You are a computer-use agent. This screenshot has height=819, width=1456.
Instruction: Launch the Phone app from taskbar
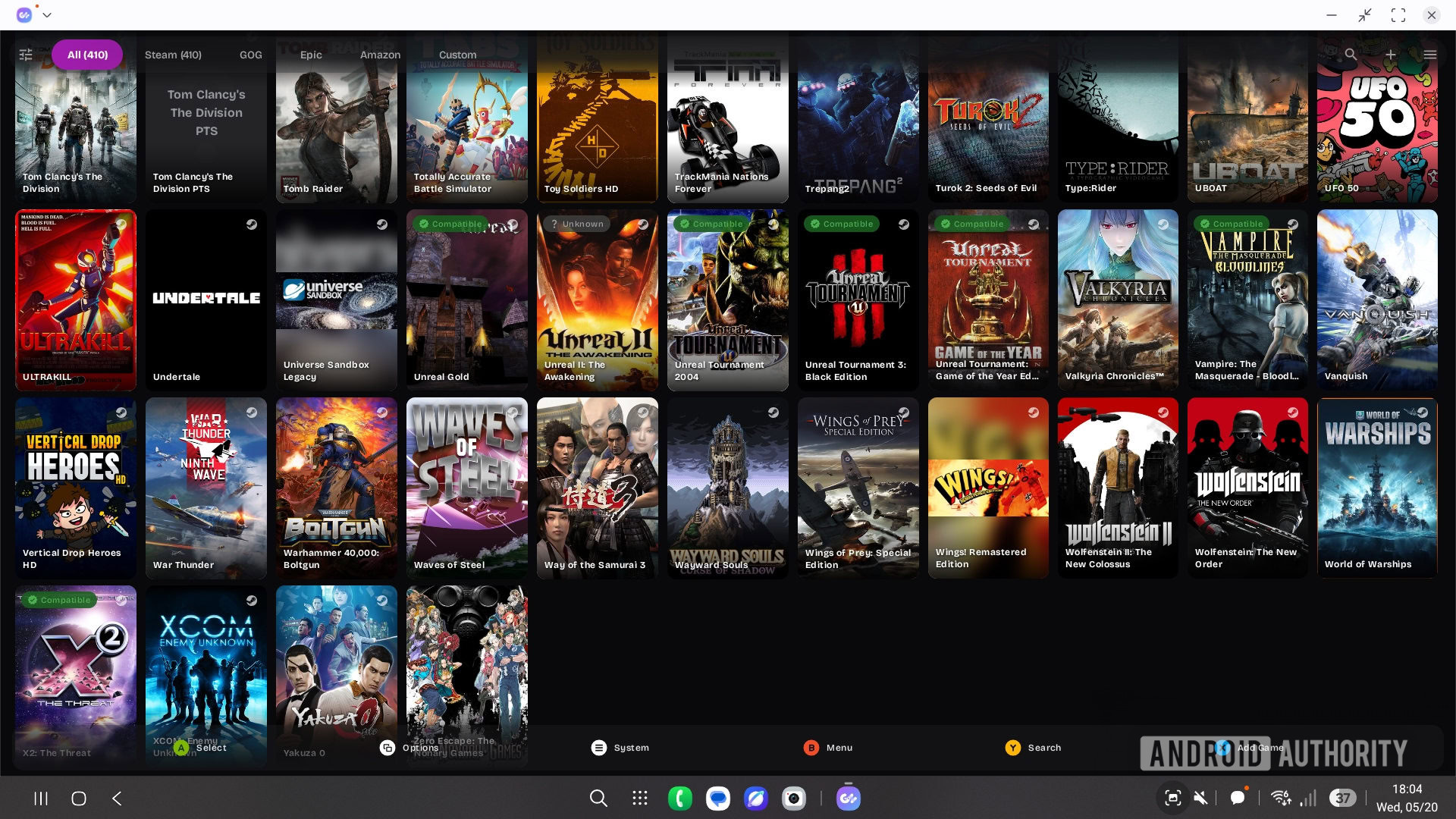tap(680, 798)
